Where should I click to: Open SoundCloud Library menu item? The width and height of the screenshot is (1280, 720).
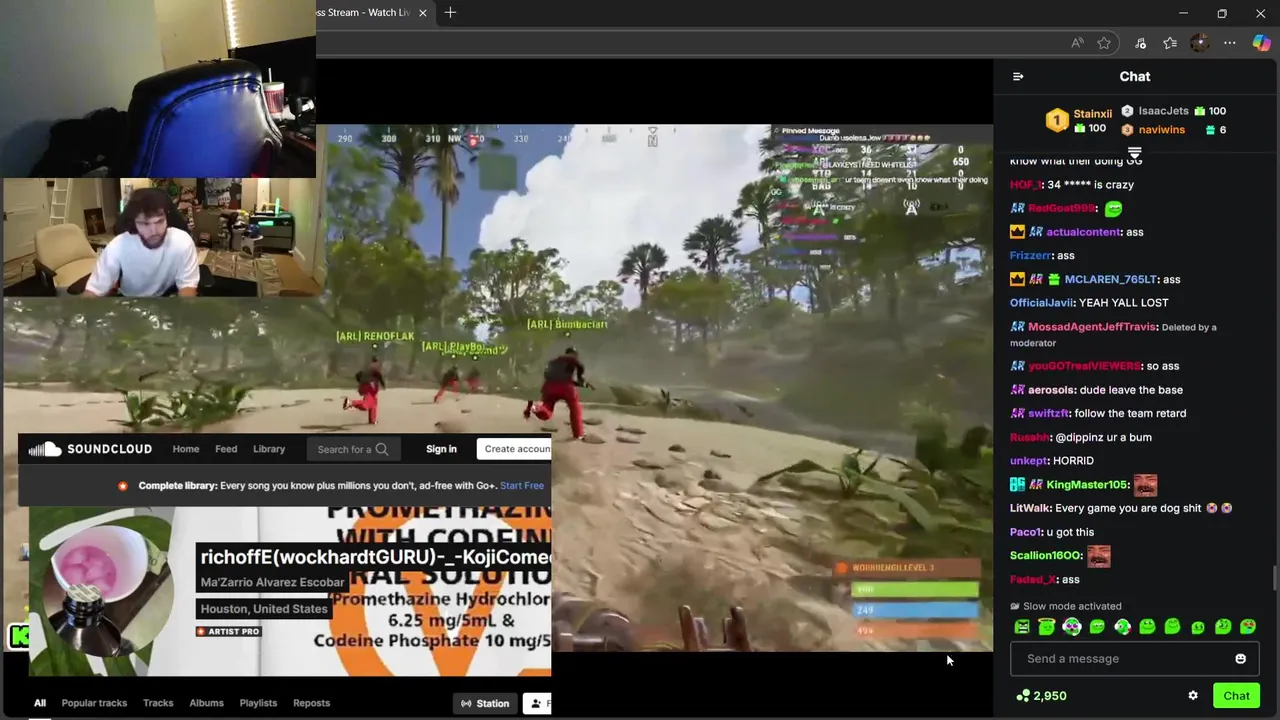(x=269, y=449)
